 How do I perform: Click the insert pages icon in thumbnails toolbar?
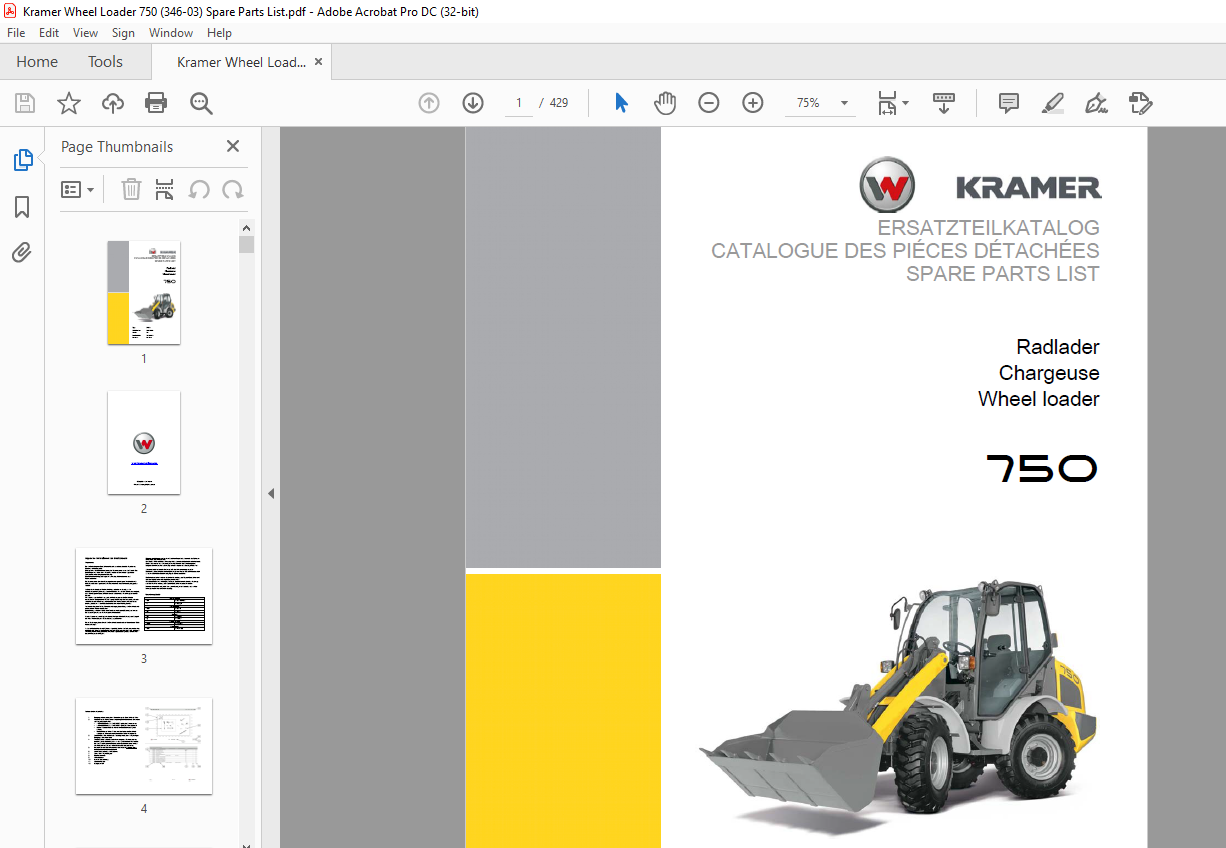click(165, 189)
